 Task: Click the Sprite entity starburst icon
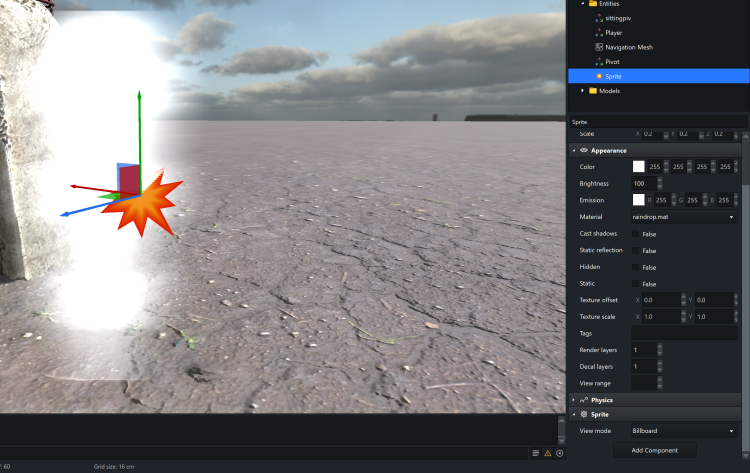[x=599, y=76]
